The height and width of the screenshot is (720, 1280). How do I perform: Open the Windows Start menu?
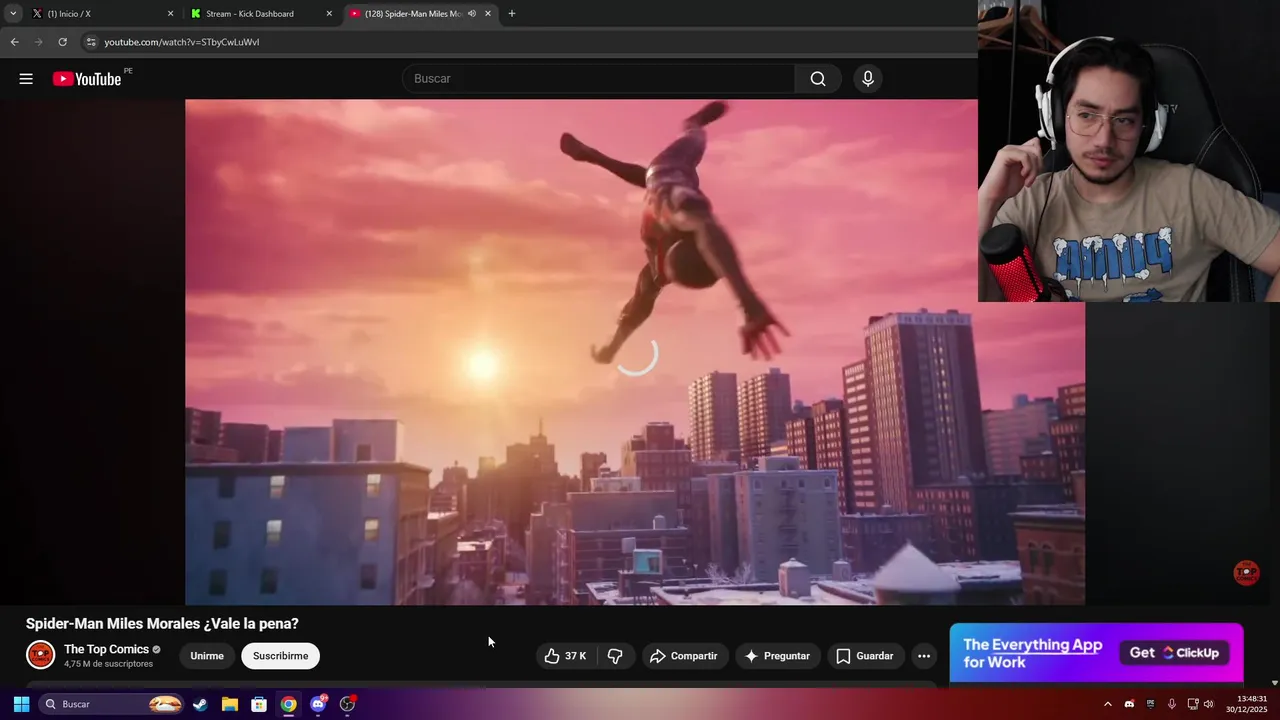click(21, 704)
